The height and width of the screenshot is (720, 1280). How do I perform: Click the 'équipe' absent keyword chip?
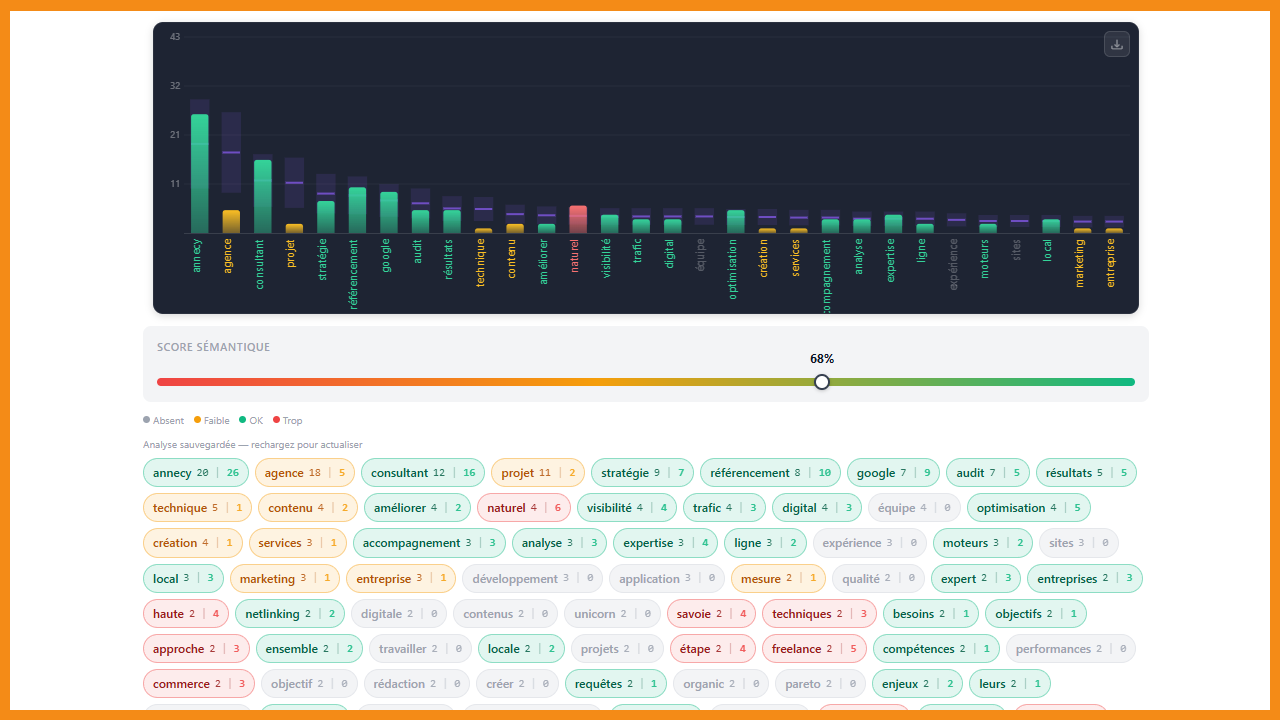pyautogui.click(x=913, y=508)
